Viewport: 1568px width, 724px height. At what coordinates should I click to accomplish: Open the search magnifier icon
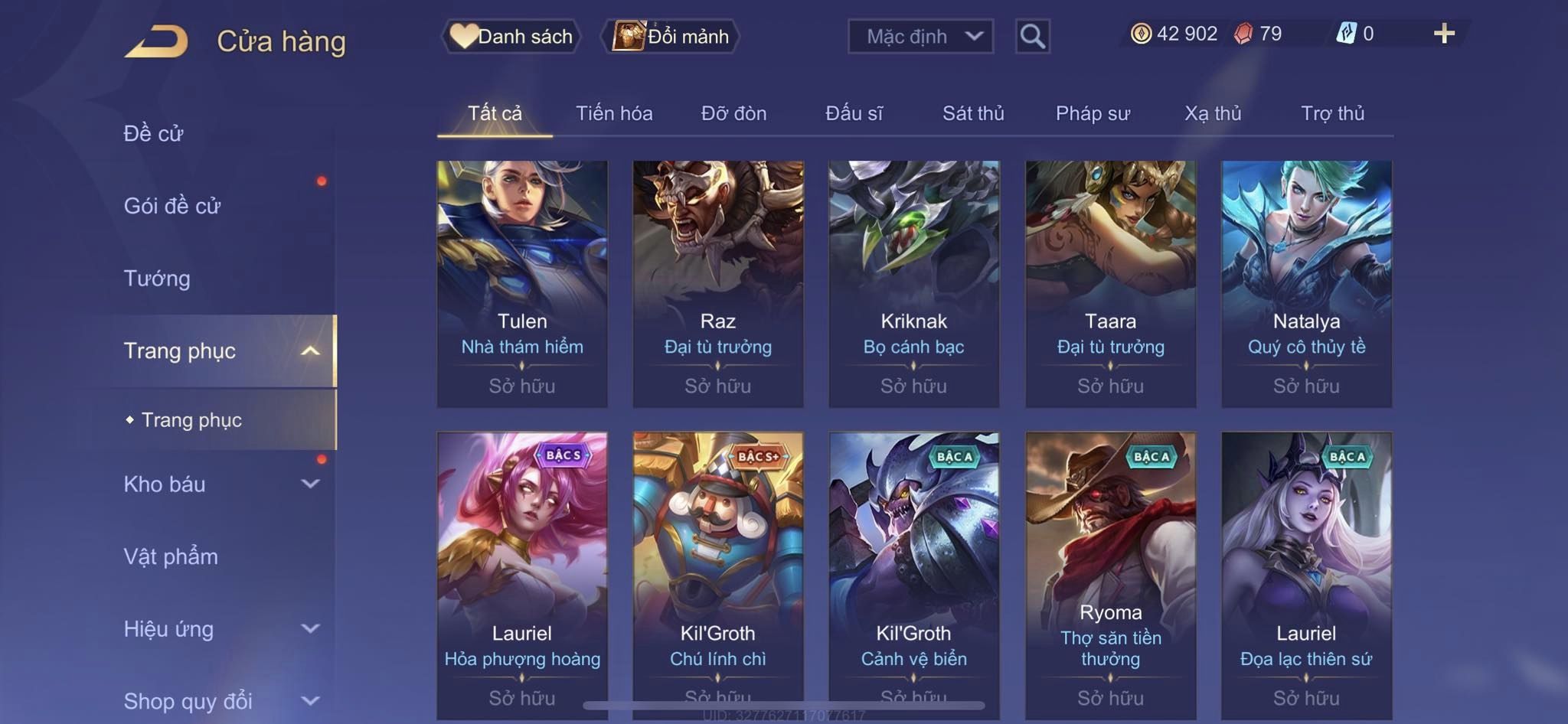coord(1032,36)
